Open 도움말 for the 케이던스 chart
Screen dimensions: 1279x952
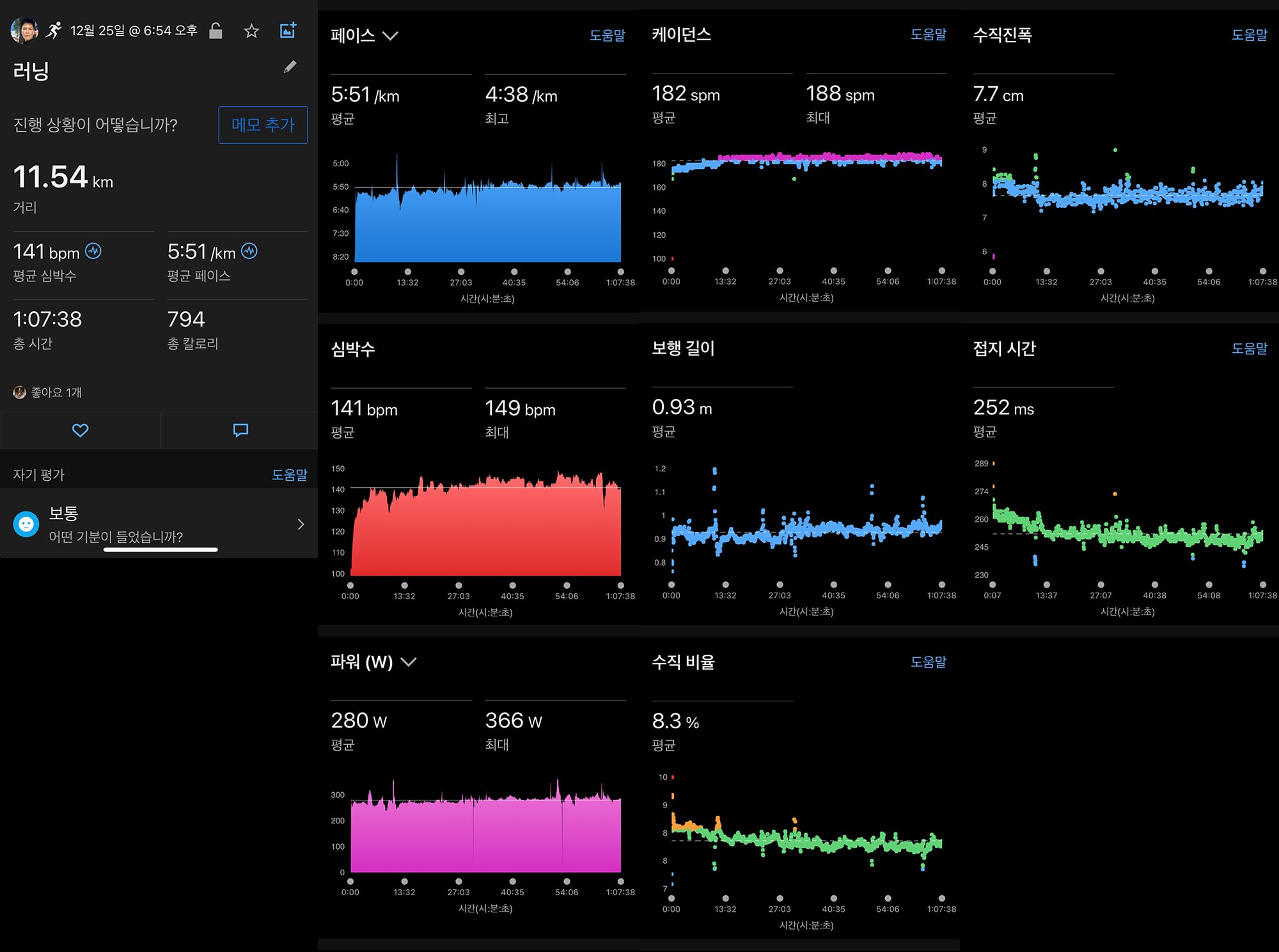tap(928, 35)
